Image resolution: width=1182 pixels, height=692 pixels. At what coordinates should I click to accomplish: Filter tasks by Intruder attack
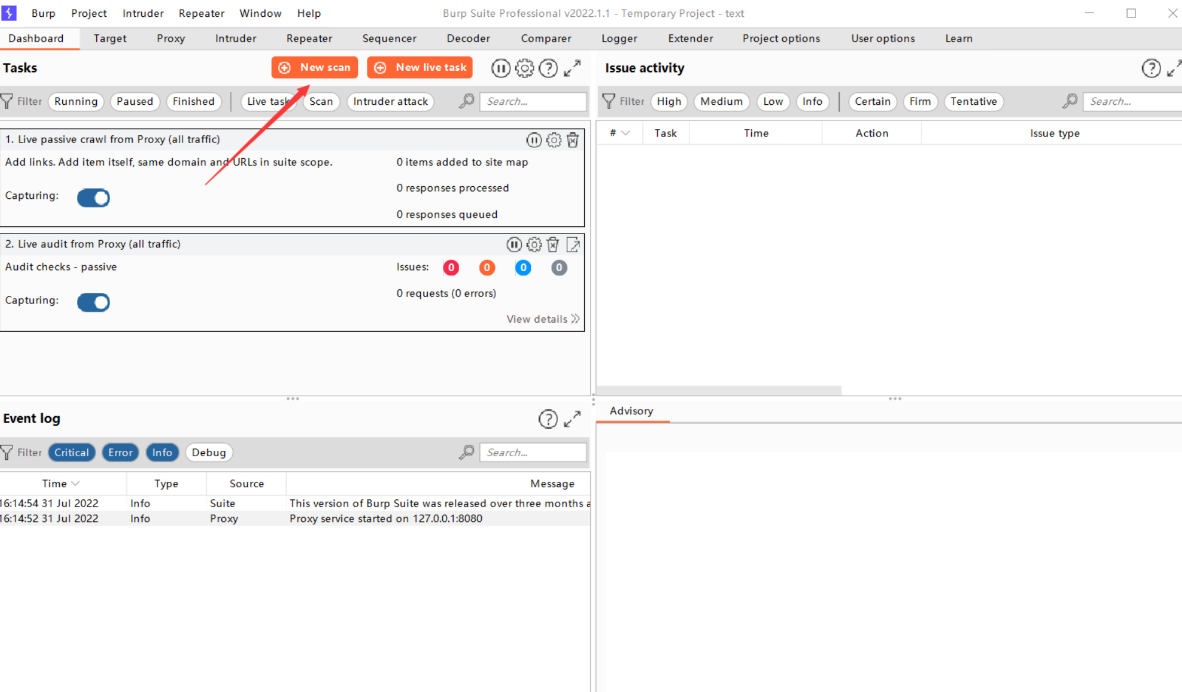390,101
